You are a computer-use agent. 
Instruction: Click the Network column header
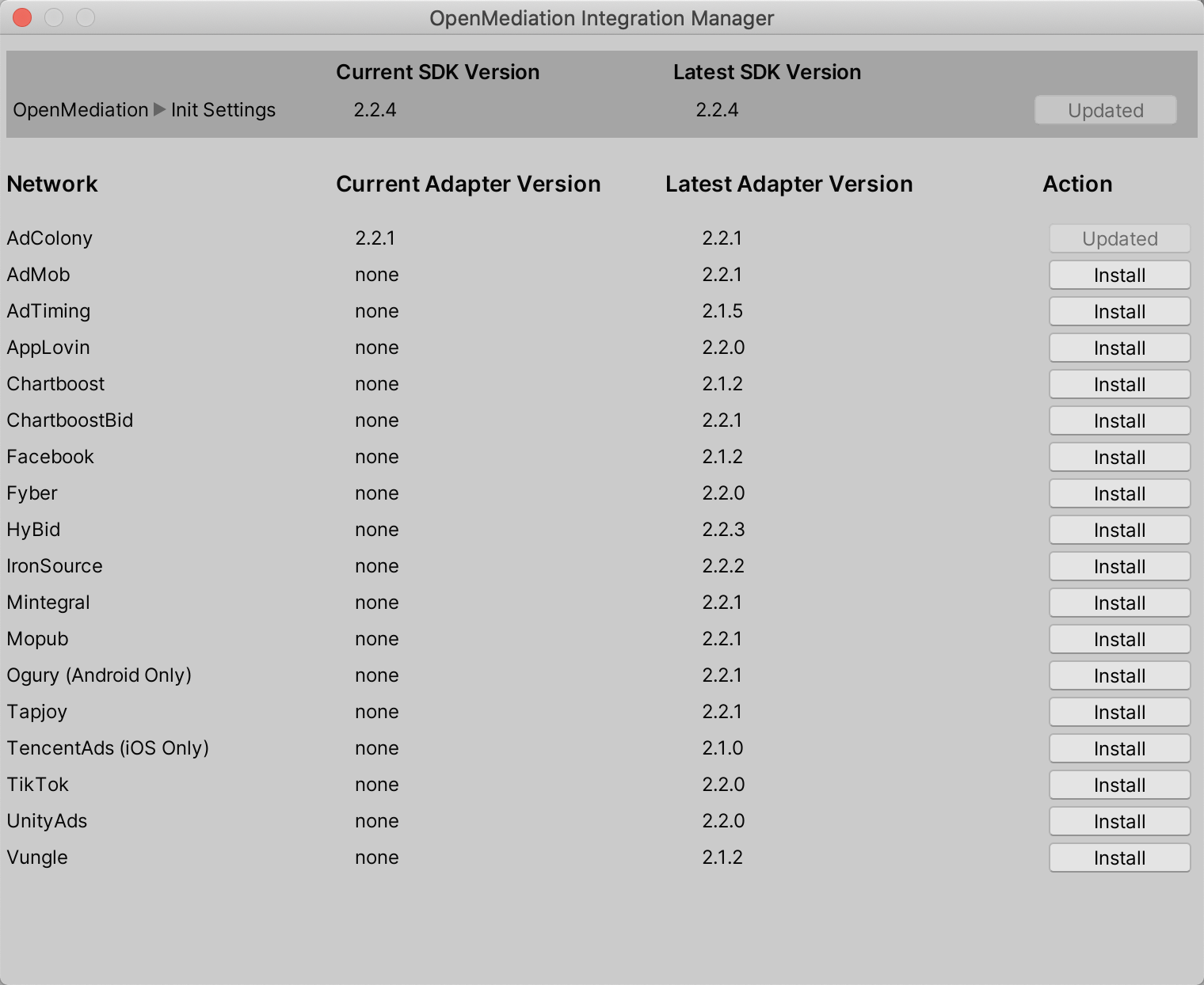pyautogui.click(x=52, y=184)
